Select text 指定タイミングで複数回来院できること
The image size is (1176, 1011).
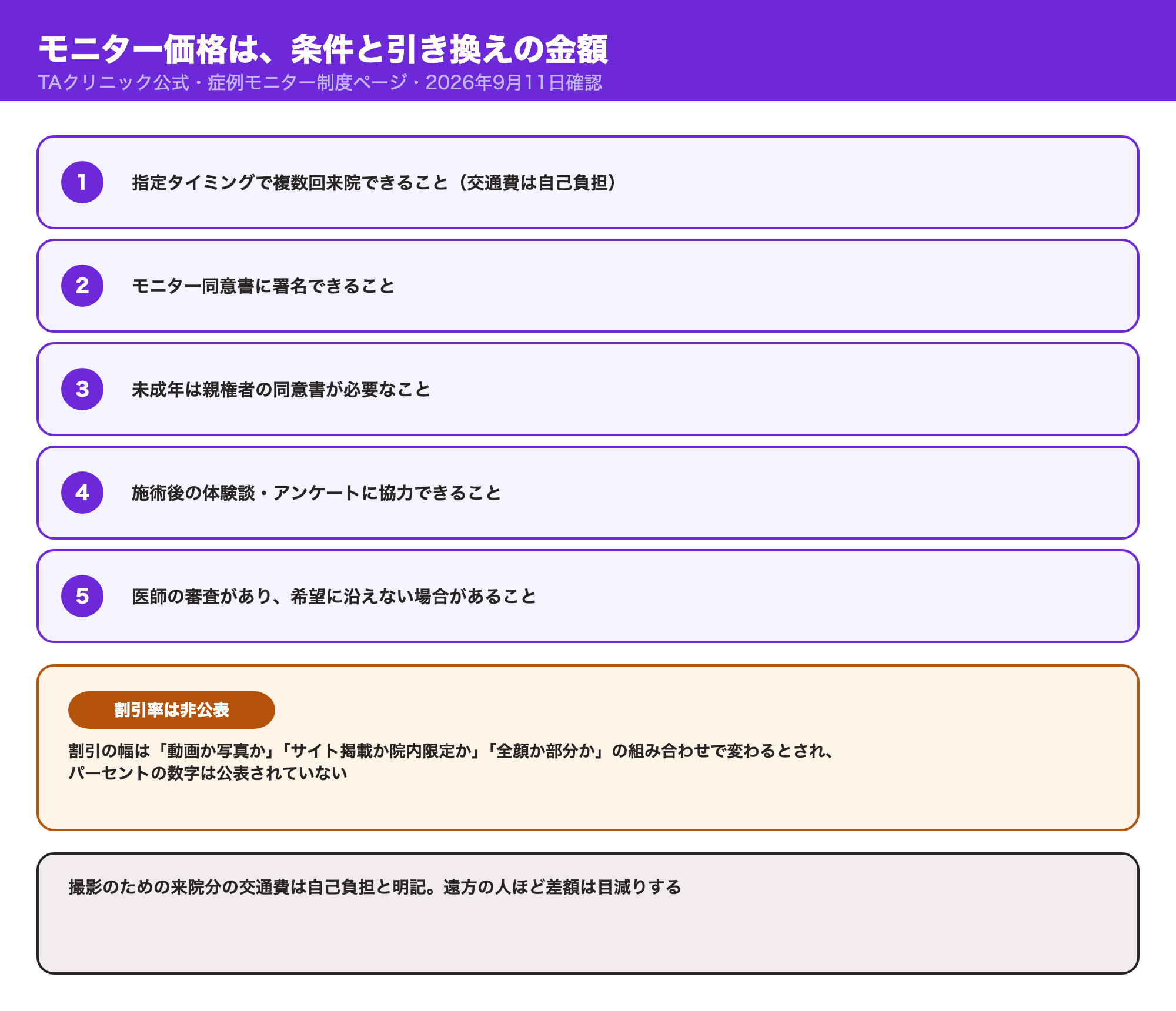click(x=290, y=183)
